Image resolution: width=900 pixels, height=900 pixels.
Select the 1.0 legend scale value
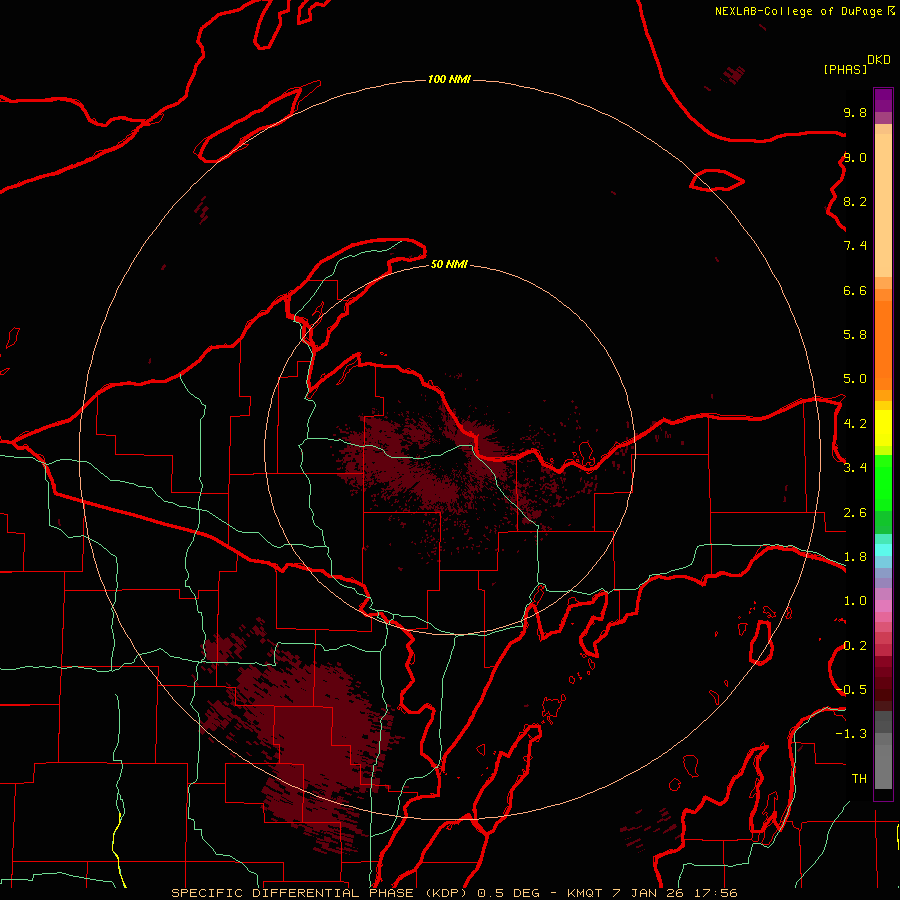[855, 601]
